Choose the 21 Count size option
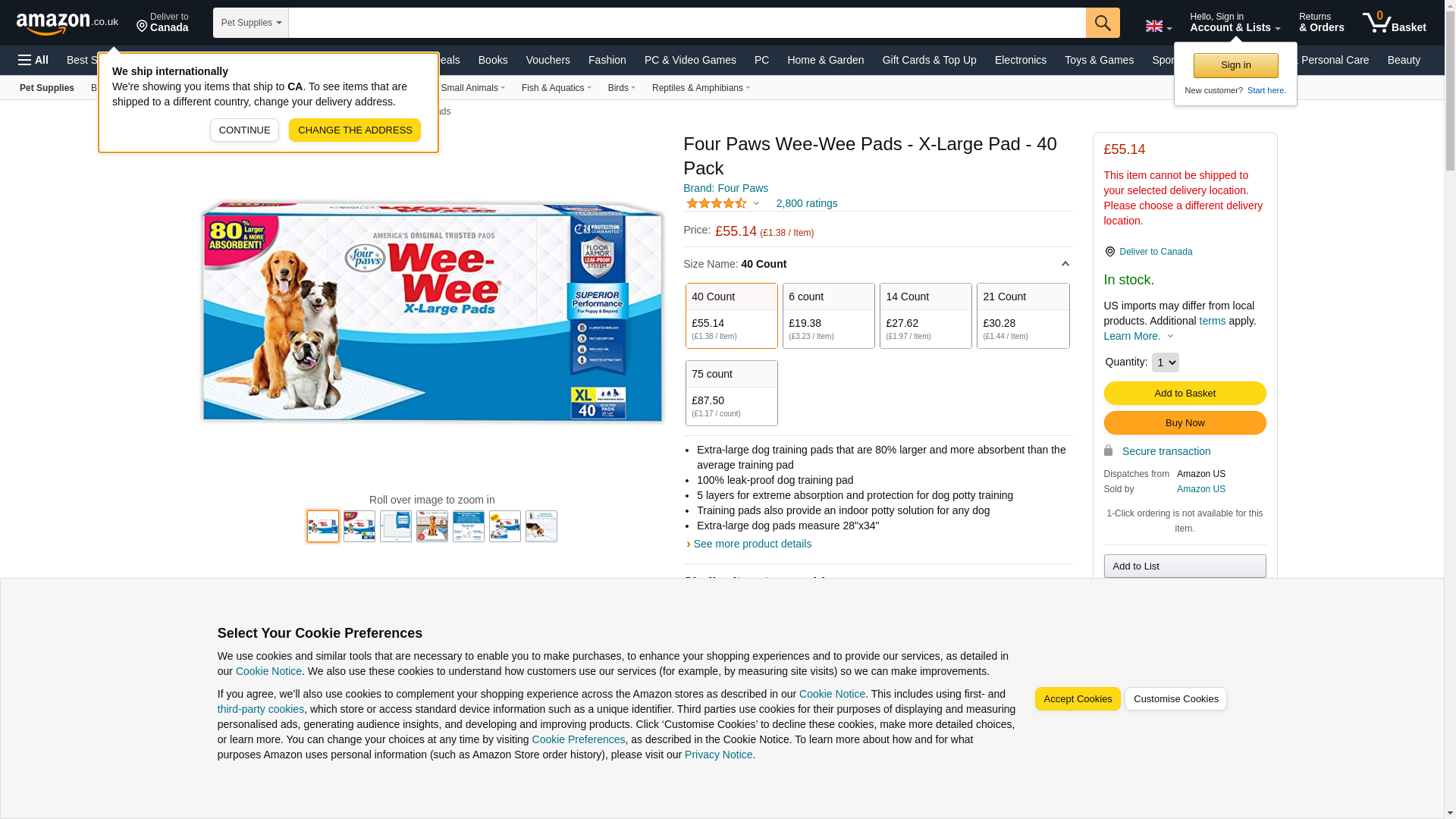 1023,316
